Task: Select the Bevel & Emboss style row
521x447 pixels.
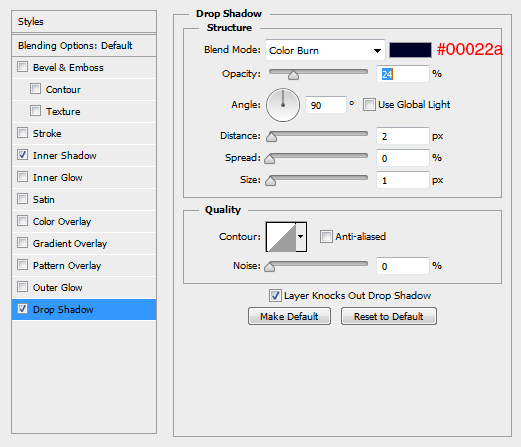Action: point(84,67)
